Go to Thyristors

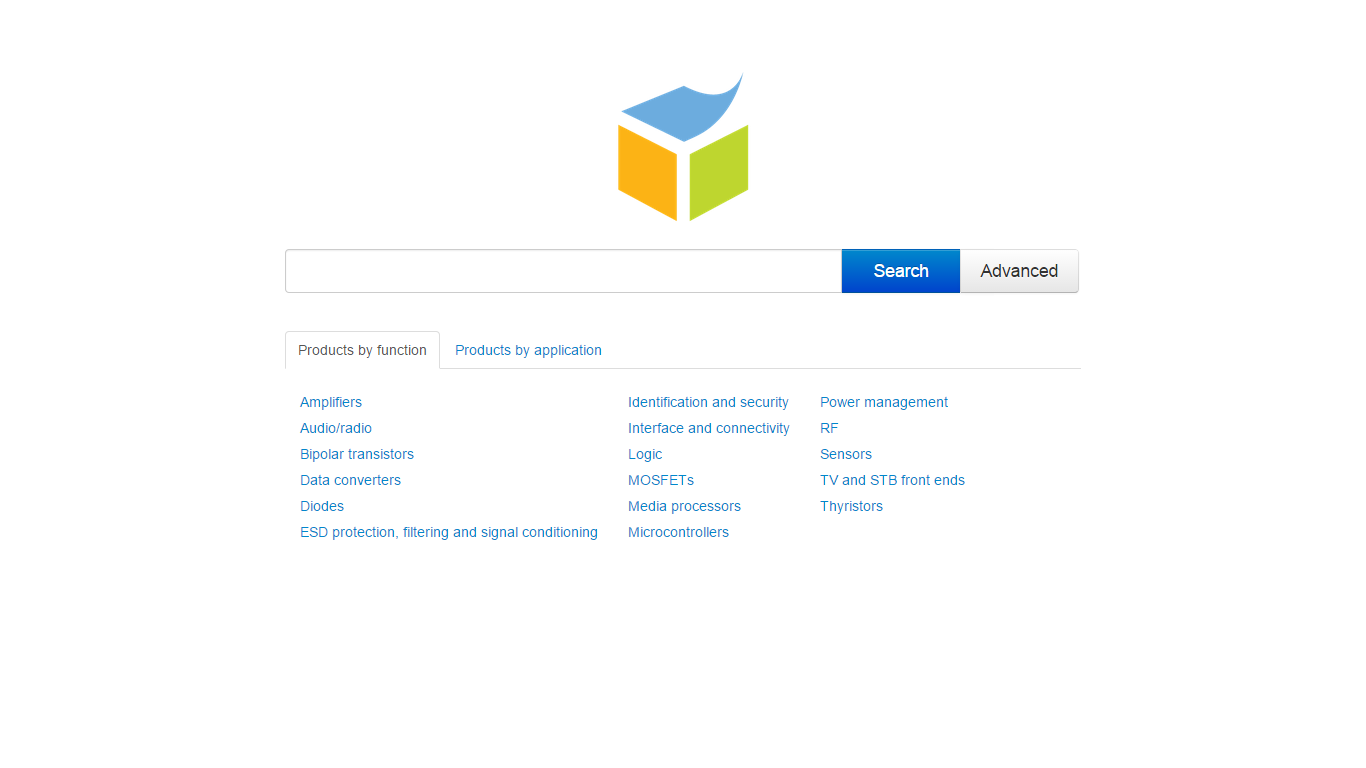(x=851, y=506)
